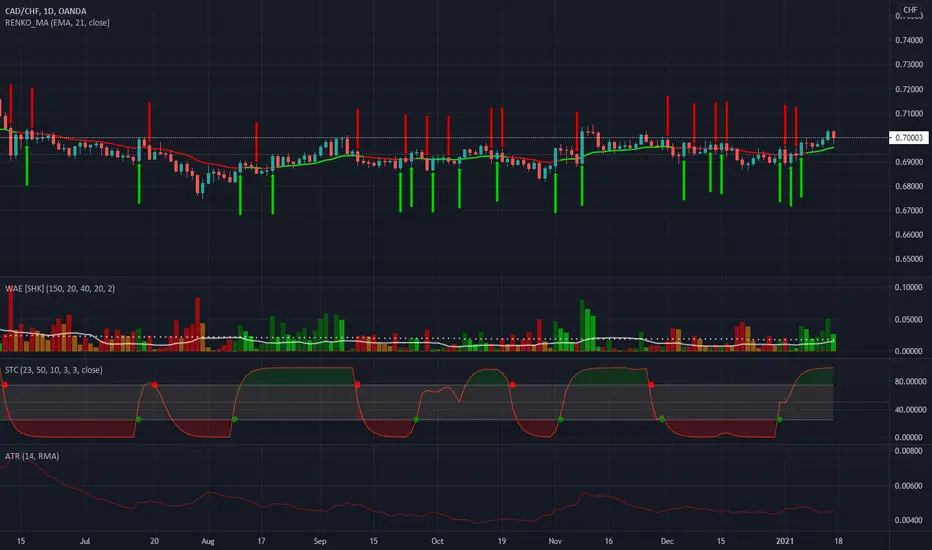Select the STC (23, 50, 10, 3, 3, close) indicator label
Image resolution: width=932 pixels, height=550 pixels.
pos(53,370)
